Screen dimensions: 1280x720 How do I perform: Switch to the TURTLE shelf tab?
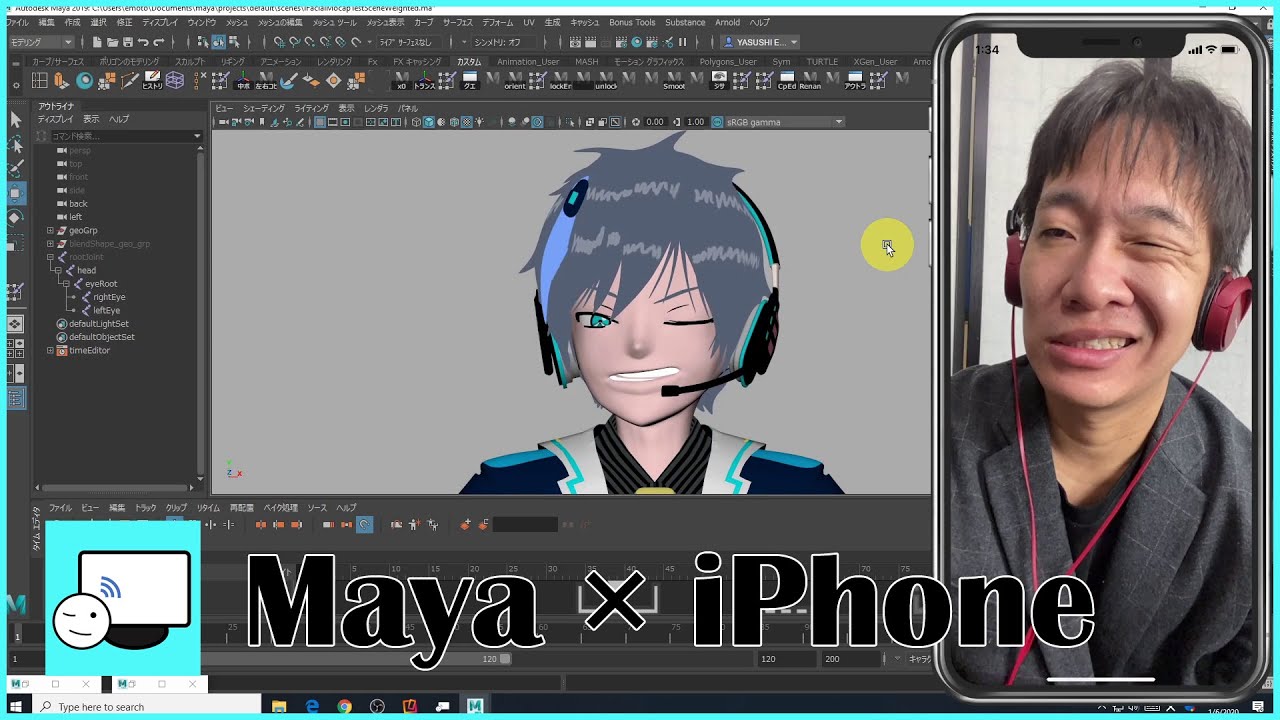(x=822, y=62)
